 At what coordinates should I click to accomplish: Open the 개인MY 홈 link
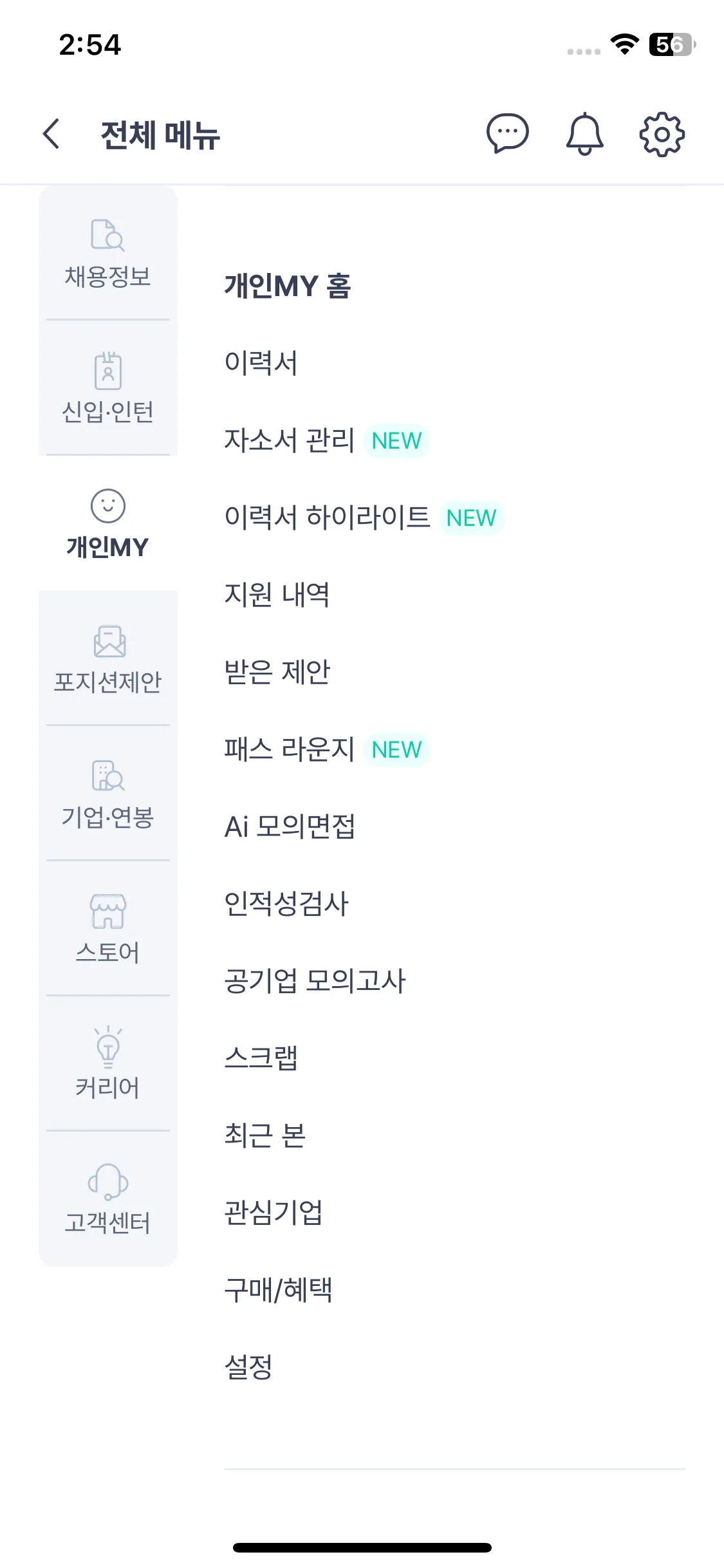pyautogui.click(x=287, y=286)
